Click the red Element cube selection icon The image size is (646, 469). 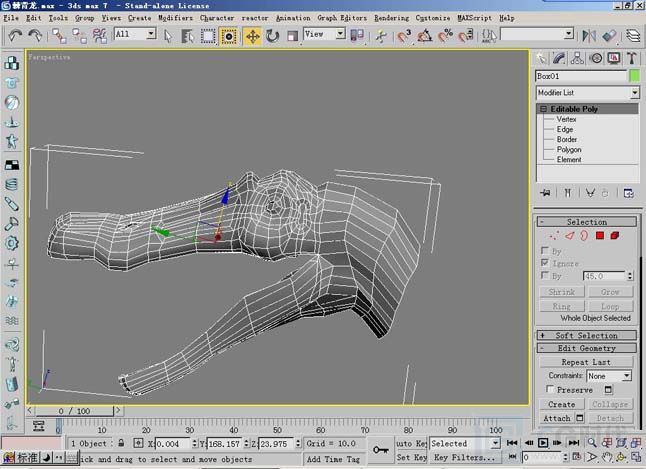[615, 236]
